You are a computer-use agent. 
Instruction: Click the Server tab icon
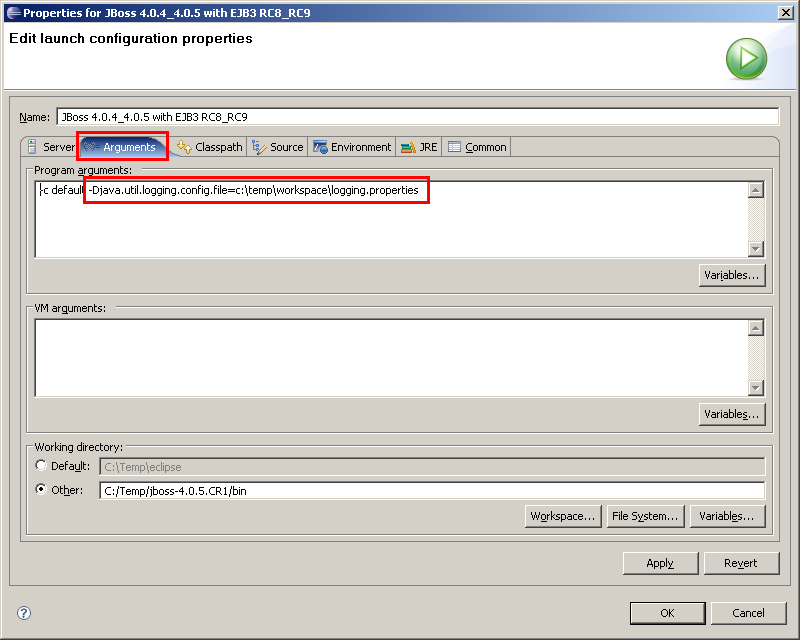click(32, 147)
